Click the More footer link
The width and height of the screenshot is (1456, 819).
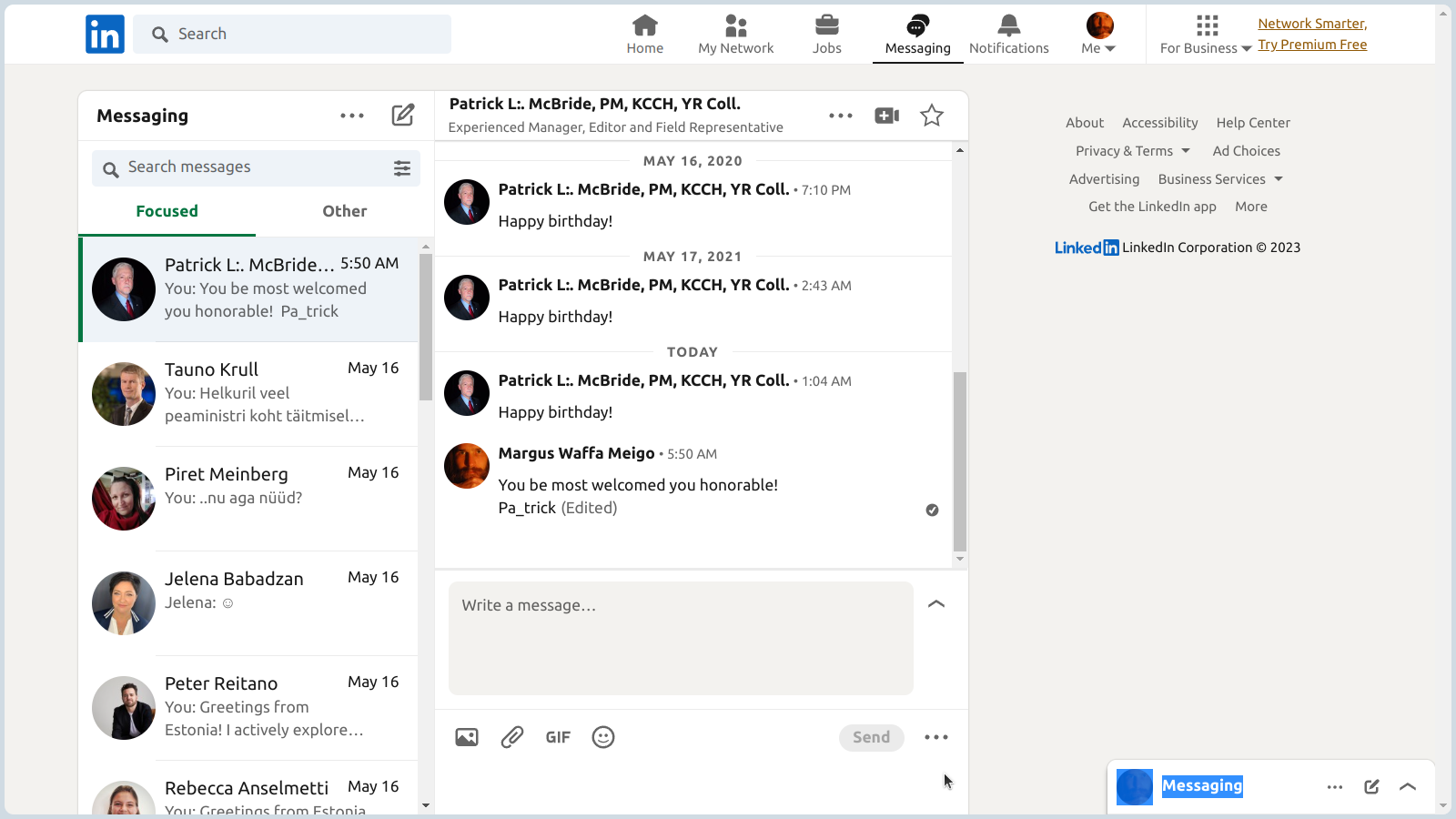point(1251,207)
